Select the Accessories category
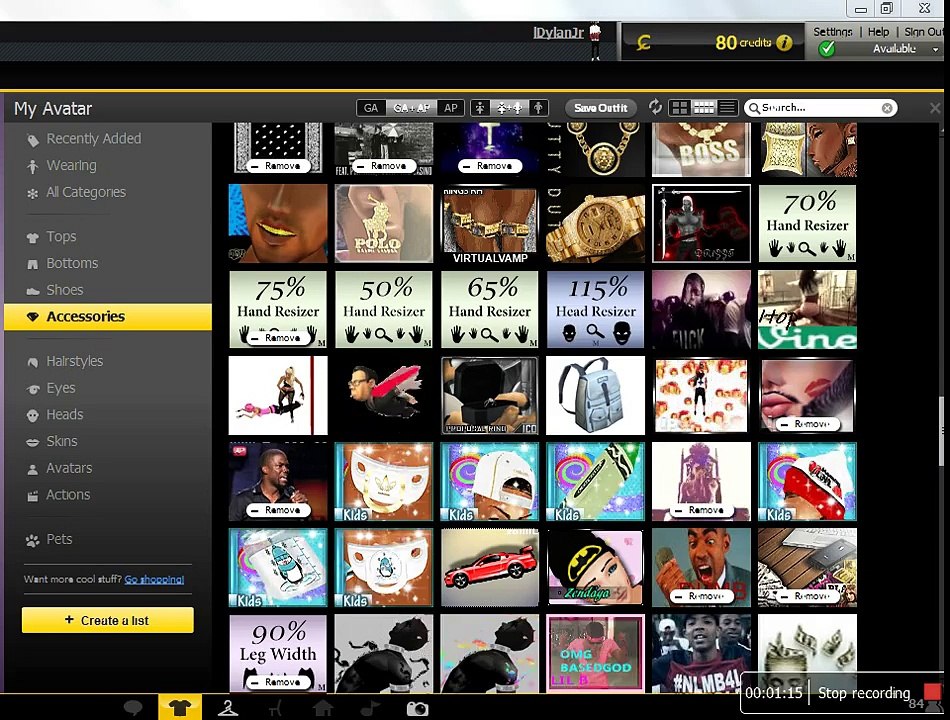This screenshot has height=720, width=950. (108, 316)
